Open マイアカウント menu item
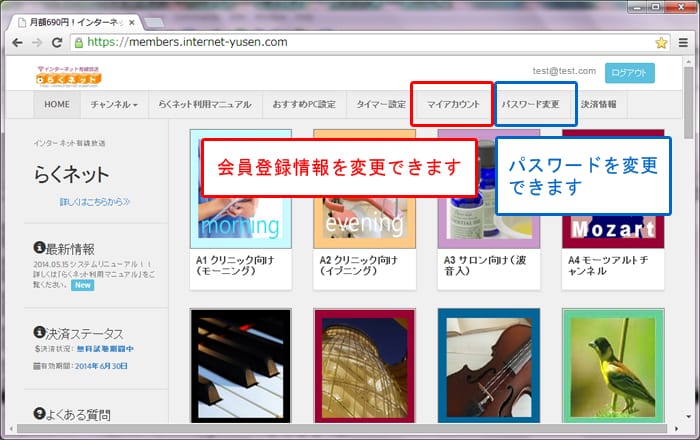 pos(453,104)
